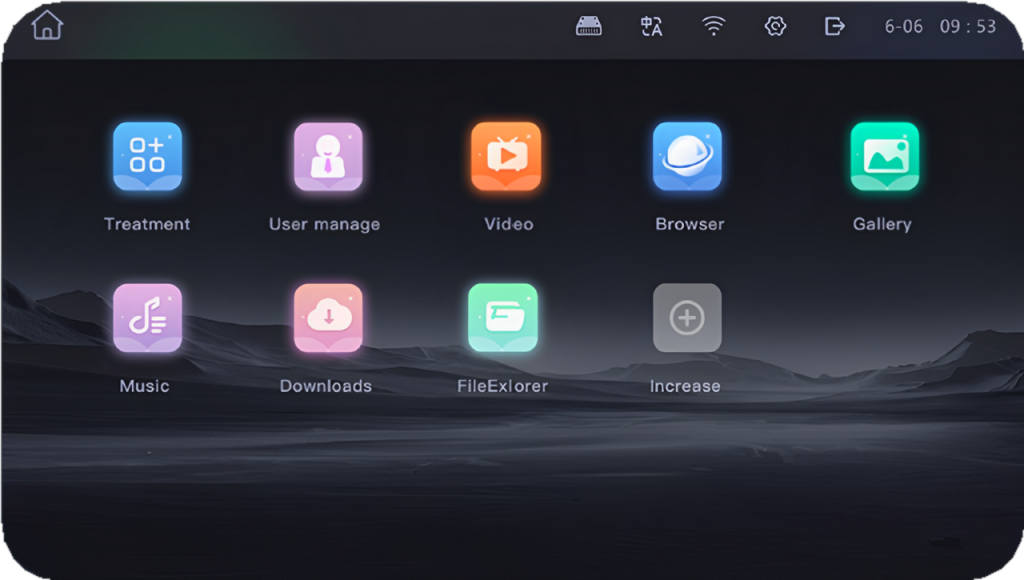Click the logout exit icon

click(834, 27)
